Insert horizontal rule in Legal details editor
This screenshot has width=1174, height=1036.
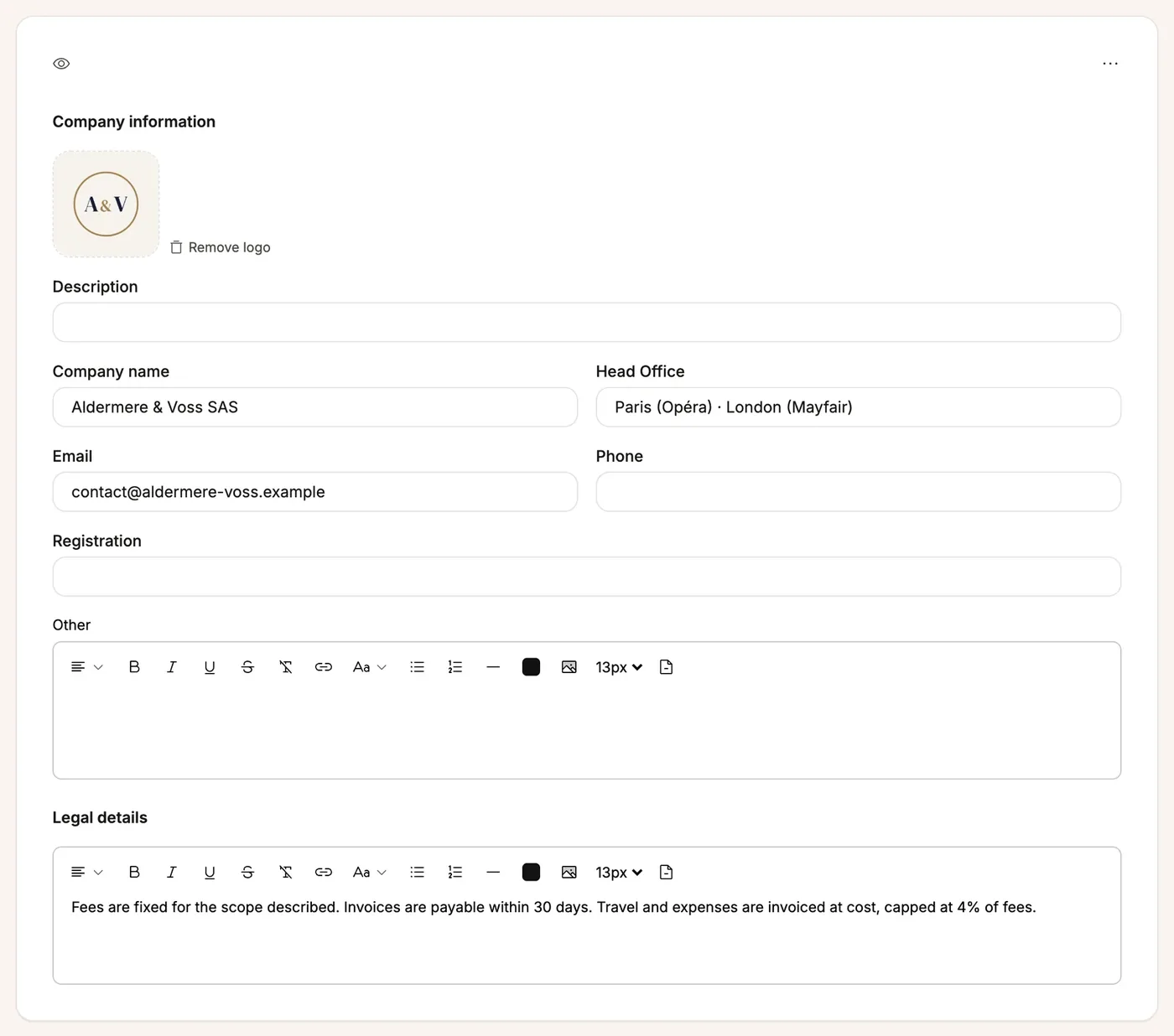tap(493, 873)
